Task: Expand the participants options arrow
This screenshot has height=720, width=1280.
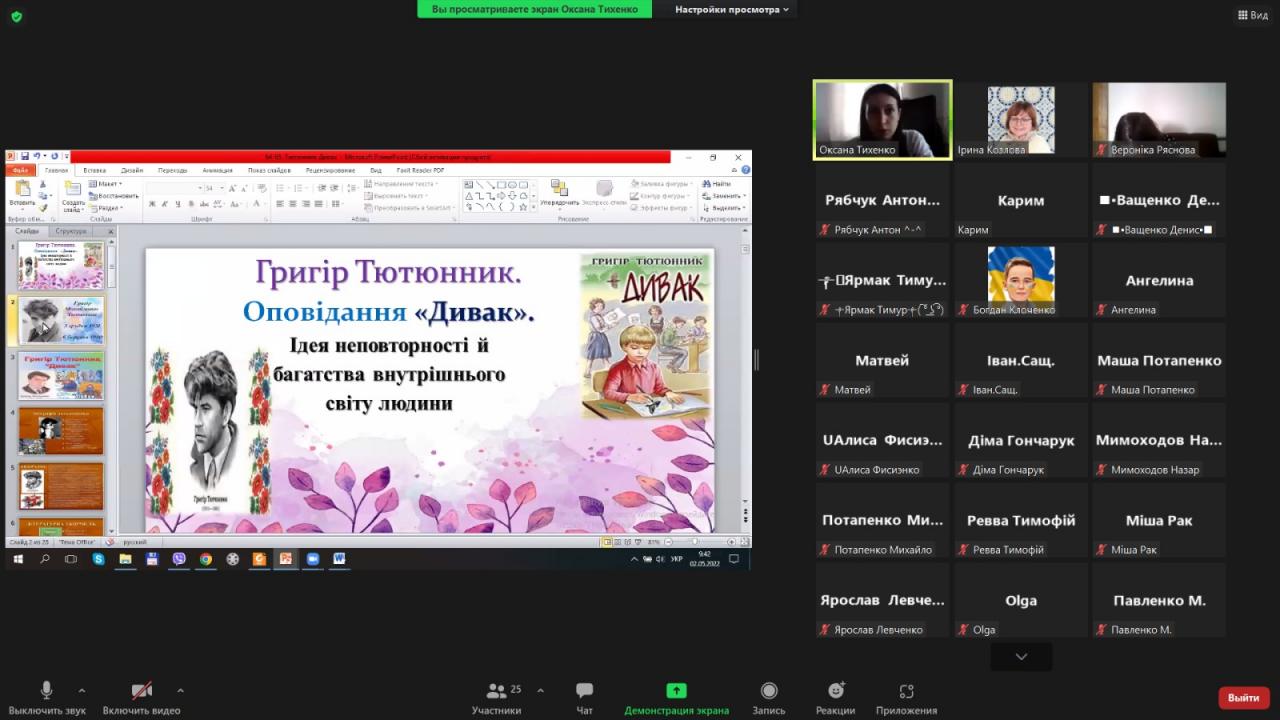Action: 540,690
